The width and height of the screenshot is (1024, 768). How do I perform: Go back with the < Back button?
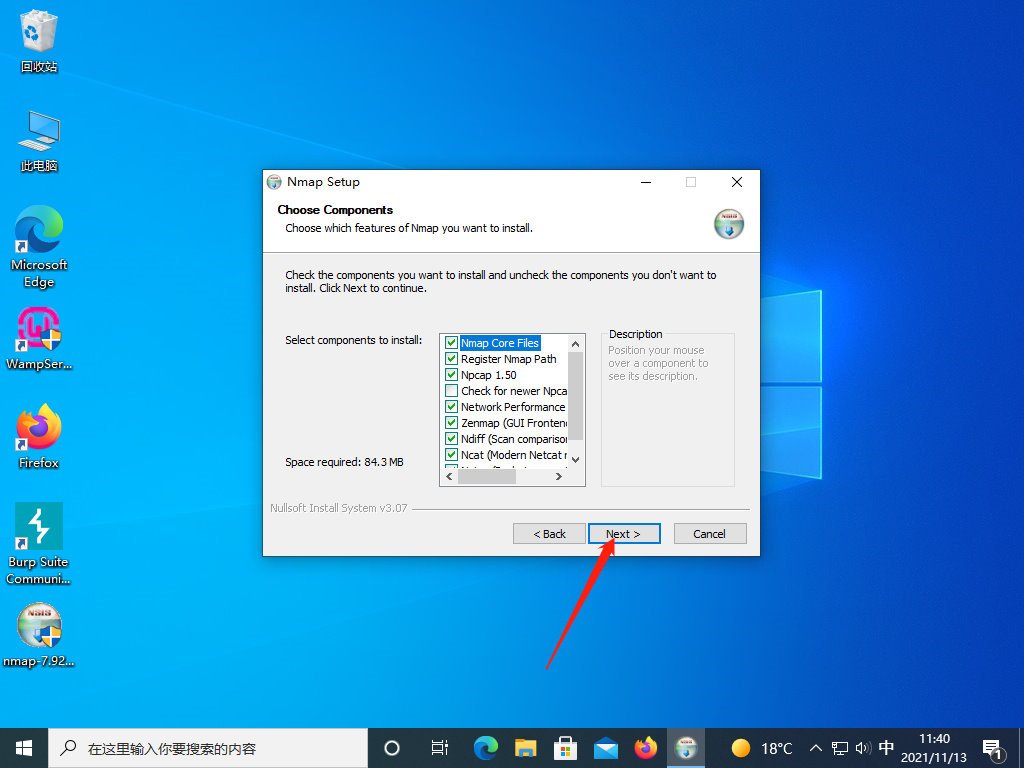(x=549, y=534)
